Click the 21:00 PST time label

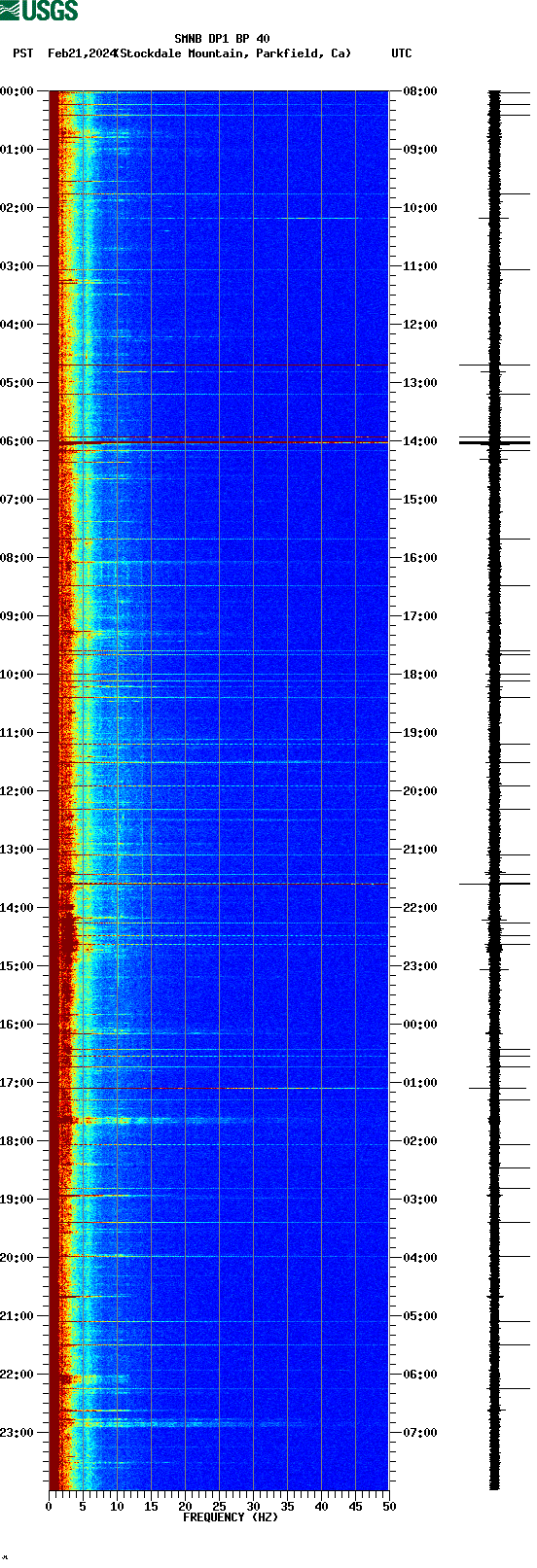click(x=18, y=1316)
